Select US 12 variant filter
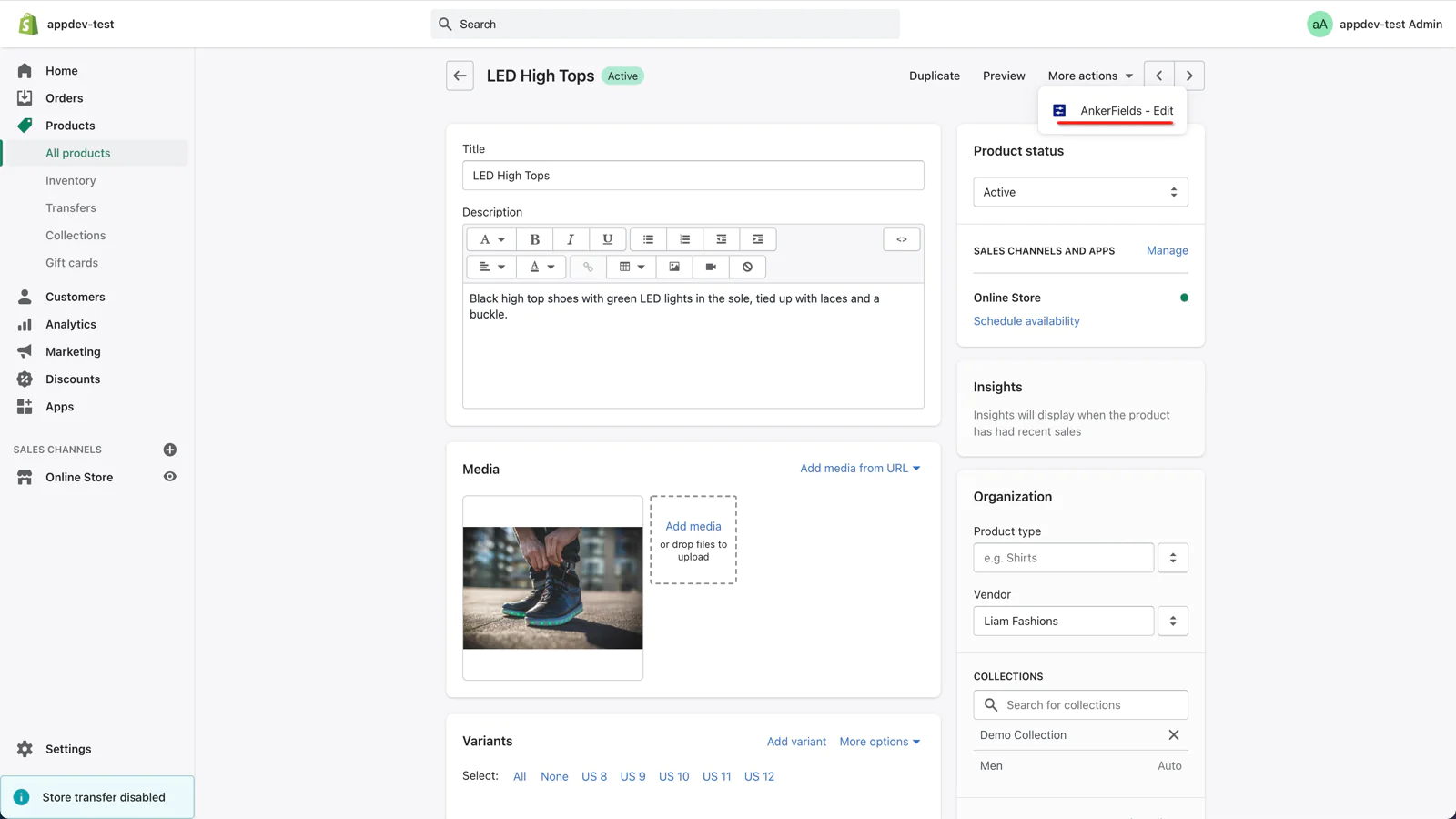The height and width of the screenshot is (819, 1456). coord(759,776)
